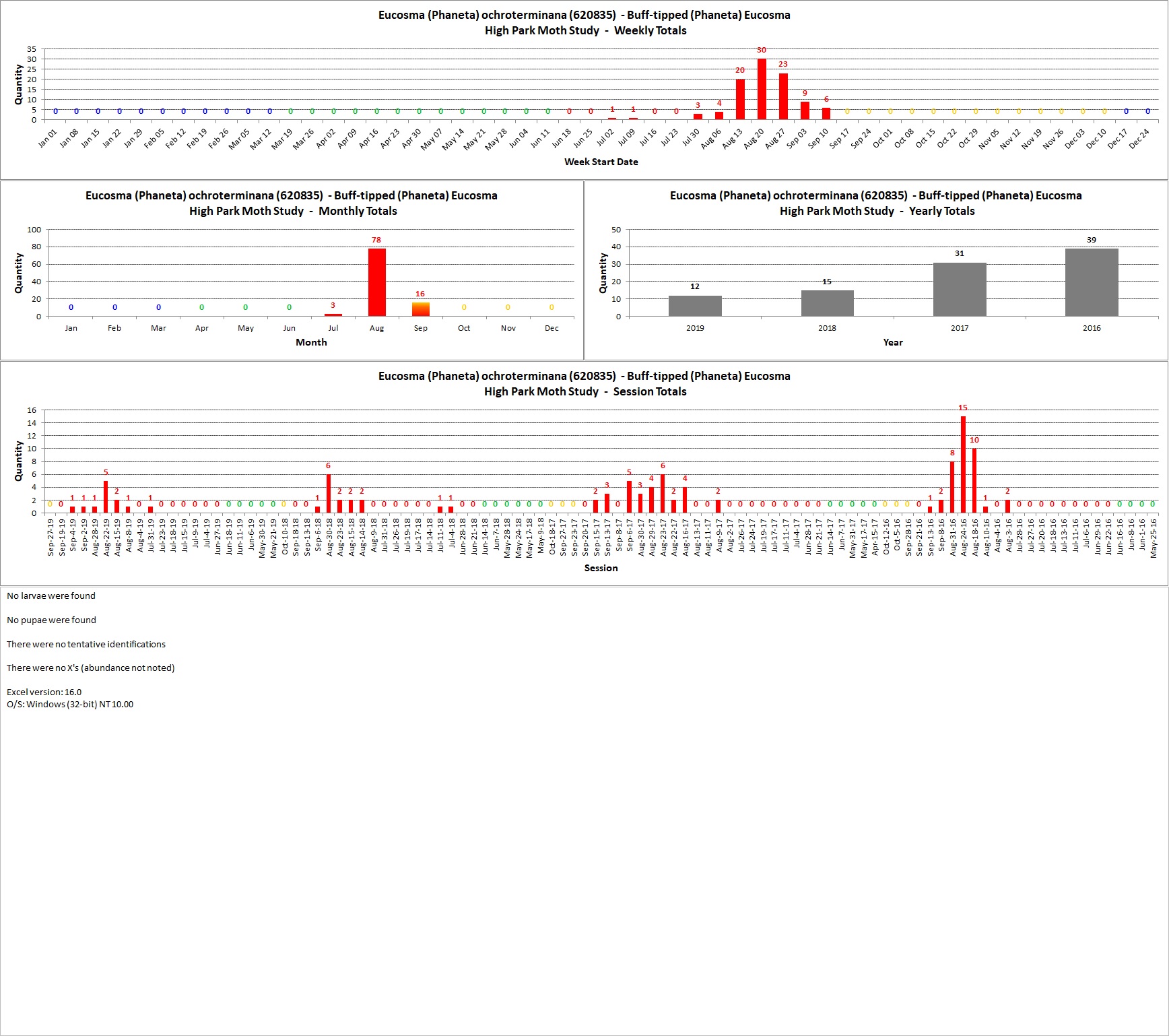The image size is (1169, 1036).
Task: Click the 'Yearly Totals' chart title
Action: point(876,203)
